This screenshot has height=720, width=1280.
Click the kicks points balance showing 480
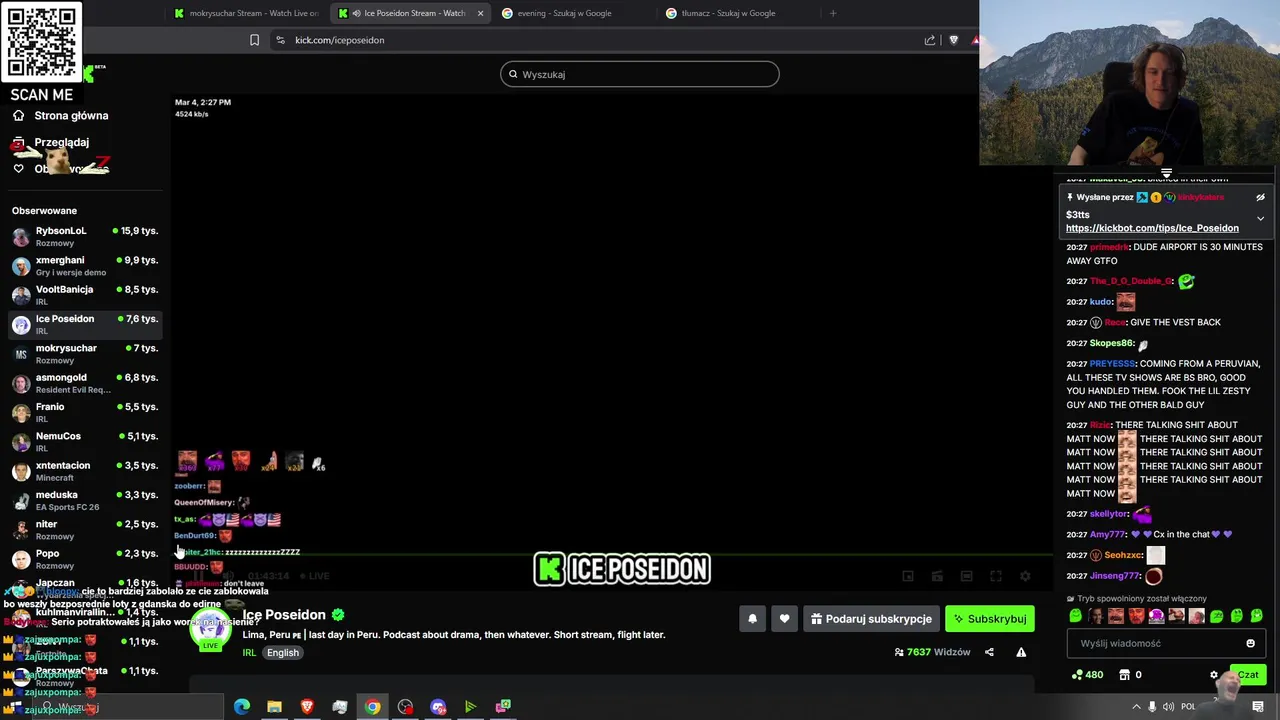(1087, 675)
